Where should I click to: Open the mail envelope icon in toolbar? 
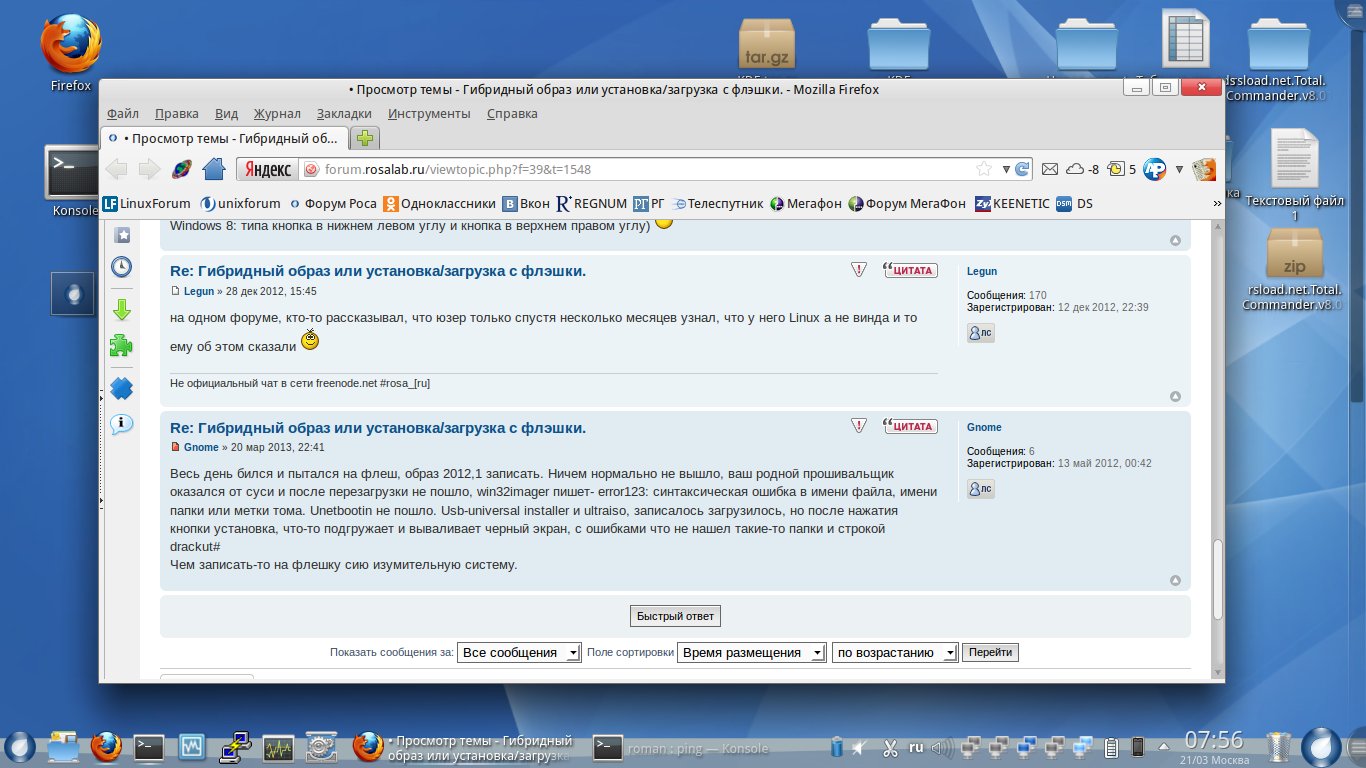click(1050, 169)
